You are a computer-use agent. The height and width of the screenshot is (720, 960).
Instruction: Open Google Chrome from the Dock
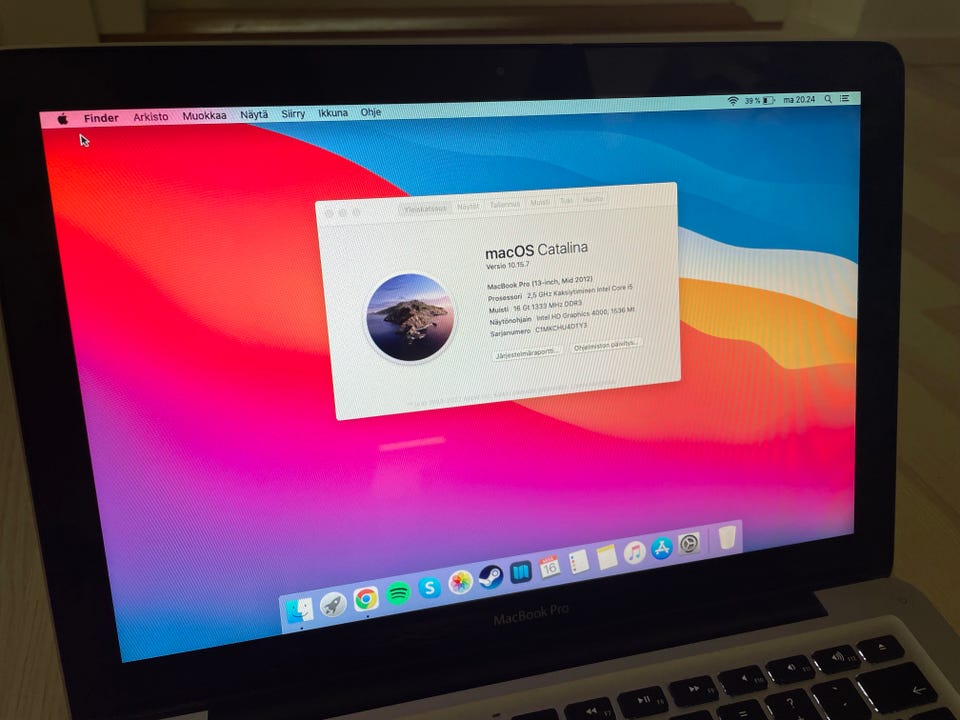click(x=366, y=599)
